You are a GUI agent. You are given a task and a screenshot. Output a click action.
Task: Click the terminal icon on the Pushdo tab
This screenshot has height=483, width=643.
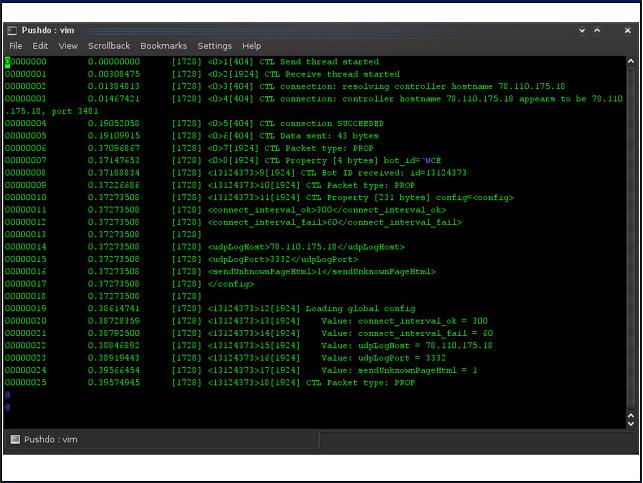15,439
